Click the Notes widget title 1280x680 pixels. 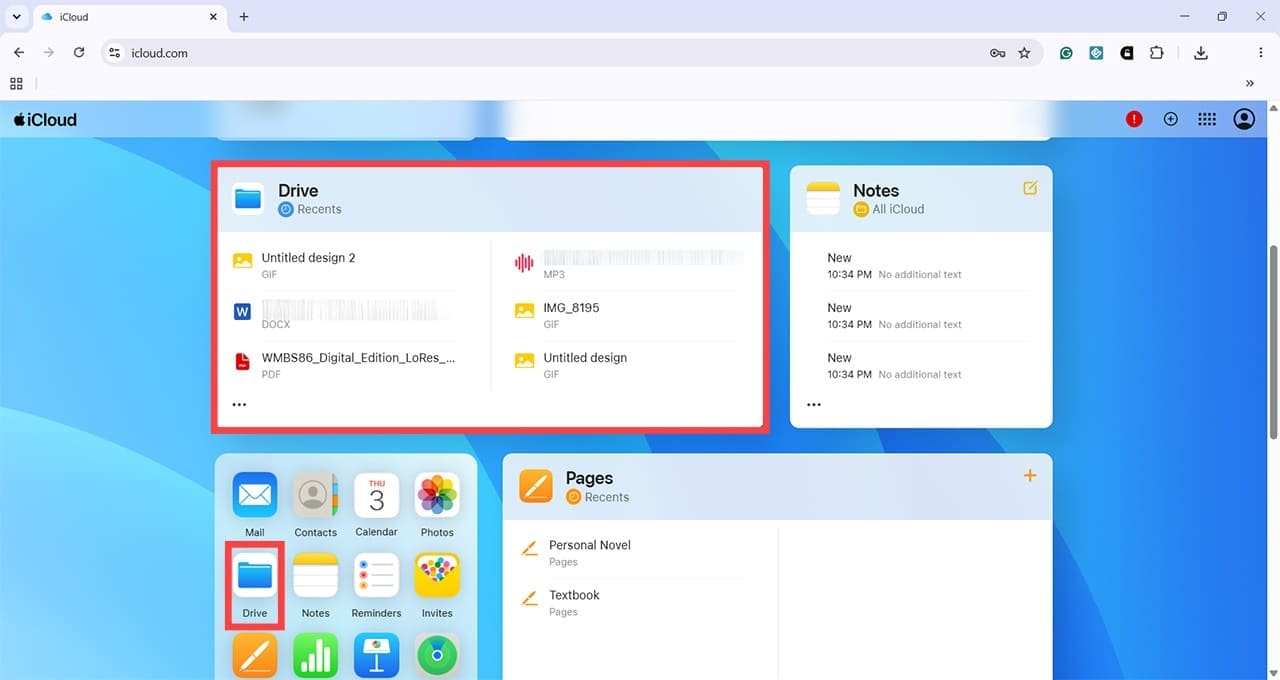(876, 190)
